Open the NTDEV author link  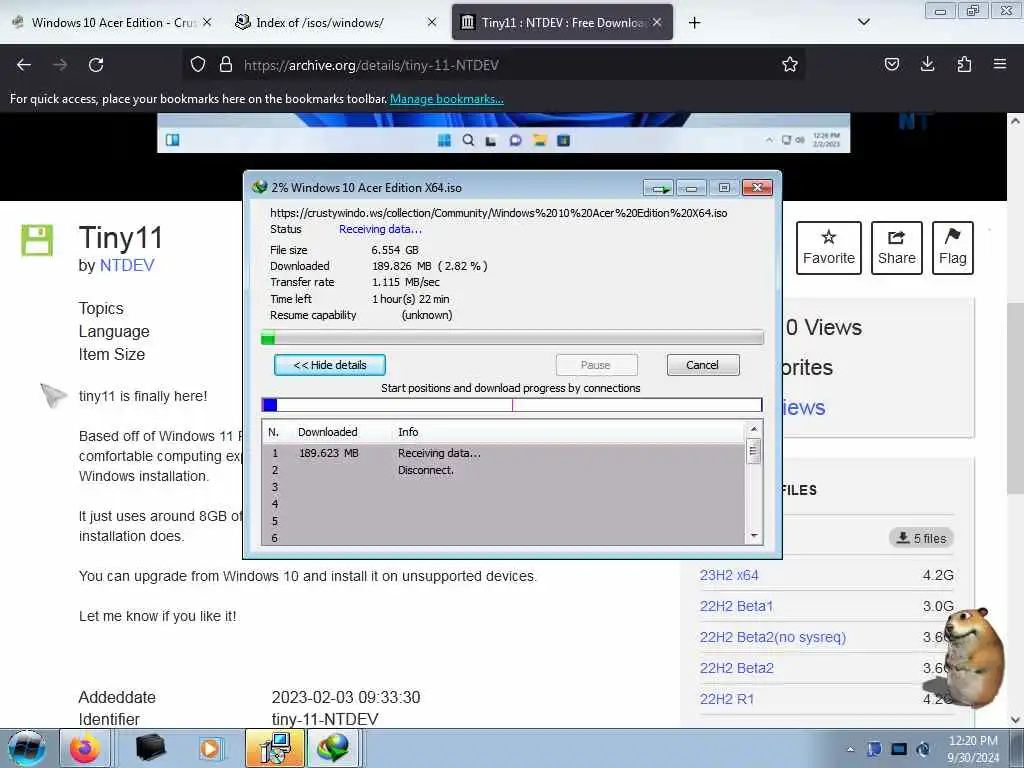(x=127, y=265)
